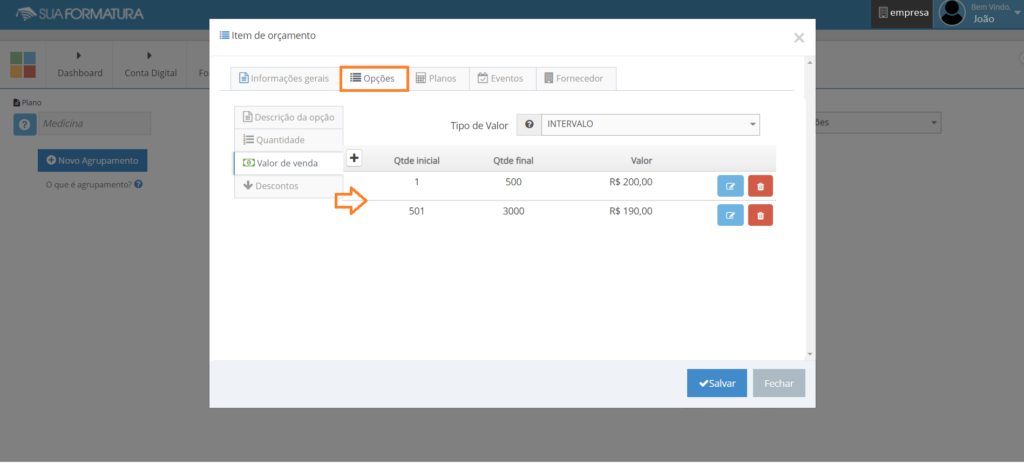
Task: Close the Item de orçamento dialog with X
Action: coord(798,38)
